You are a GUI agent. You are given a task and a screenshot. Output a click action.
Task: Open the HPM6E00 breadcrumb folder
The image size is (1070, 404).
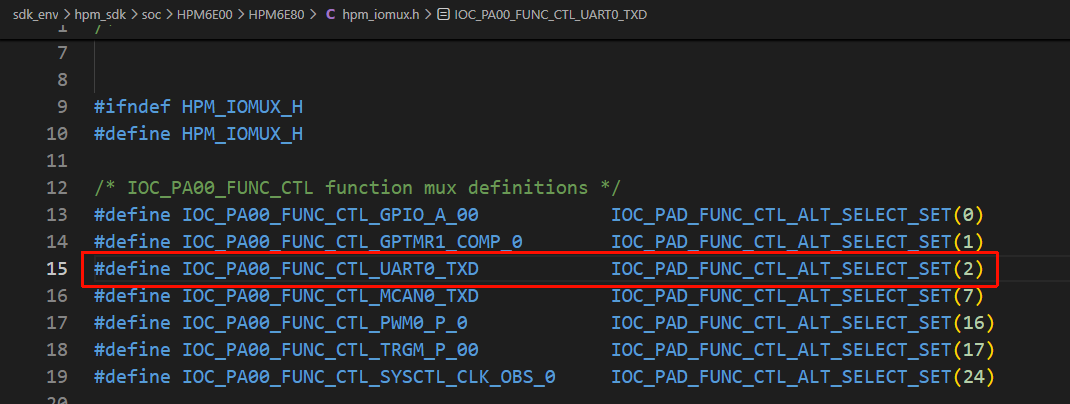pyautogui.click(x=204, y=14)
